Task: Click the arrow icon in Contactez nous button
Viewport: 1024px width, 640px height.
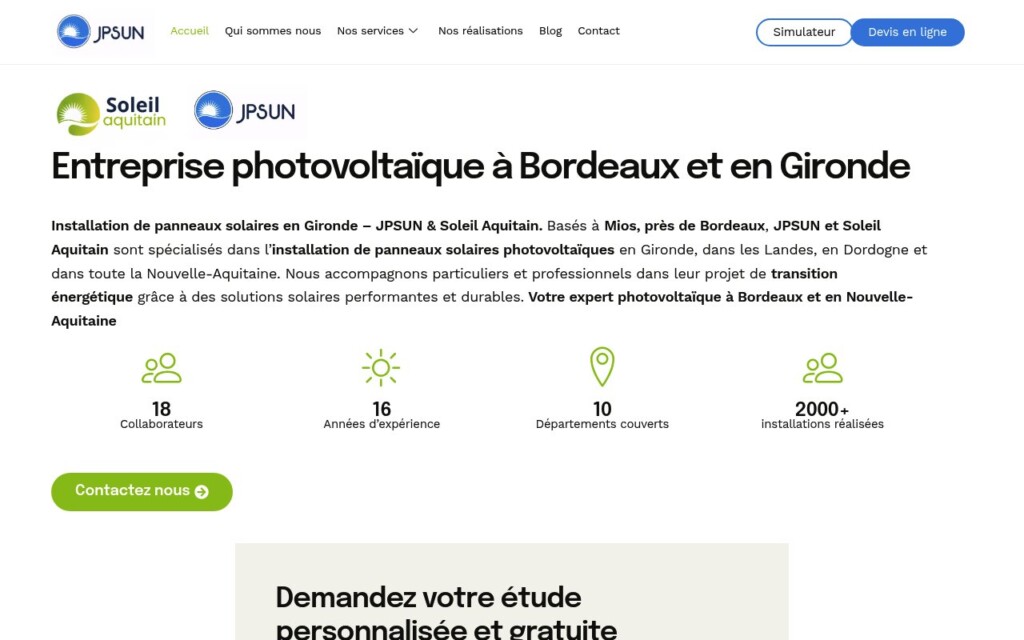Action: pos(202,492)
